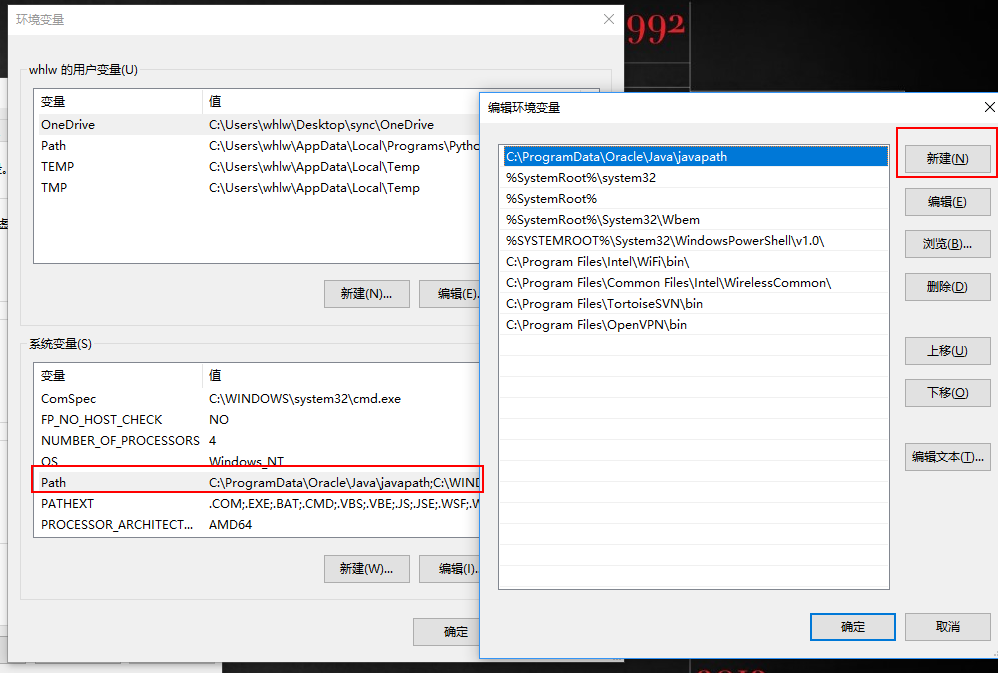Screen dimensions: 998x673
Task: Select the TortoiseSVN\bin path entry
Action: pos(695,304)
